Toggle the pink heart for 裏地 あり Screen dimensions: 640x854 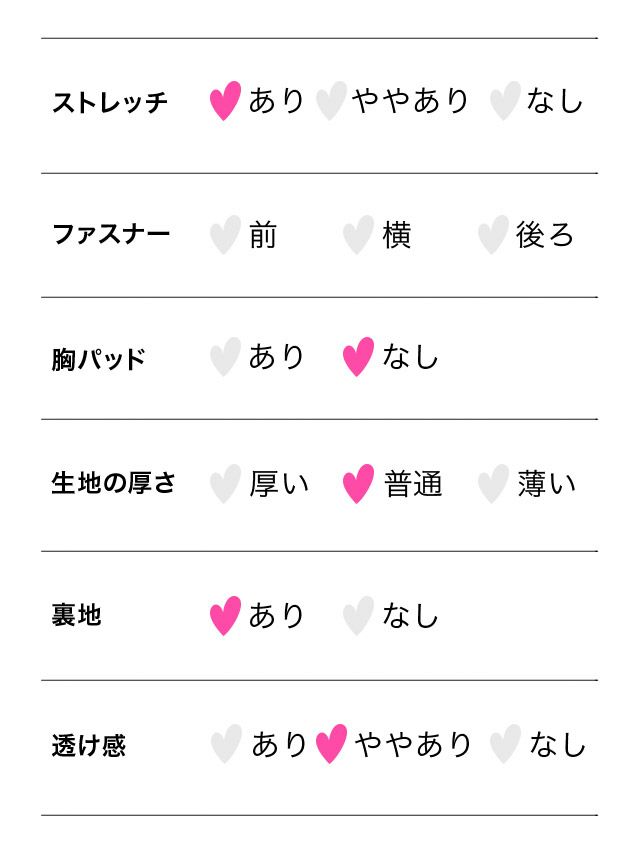click(225, 616)
